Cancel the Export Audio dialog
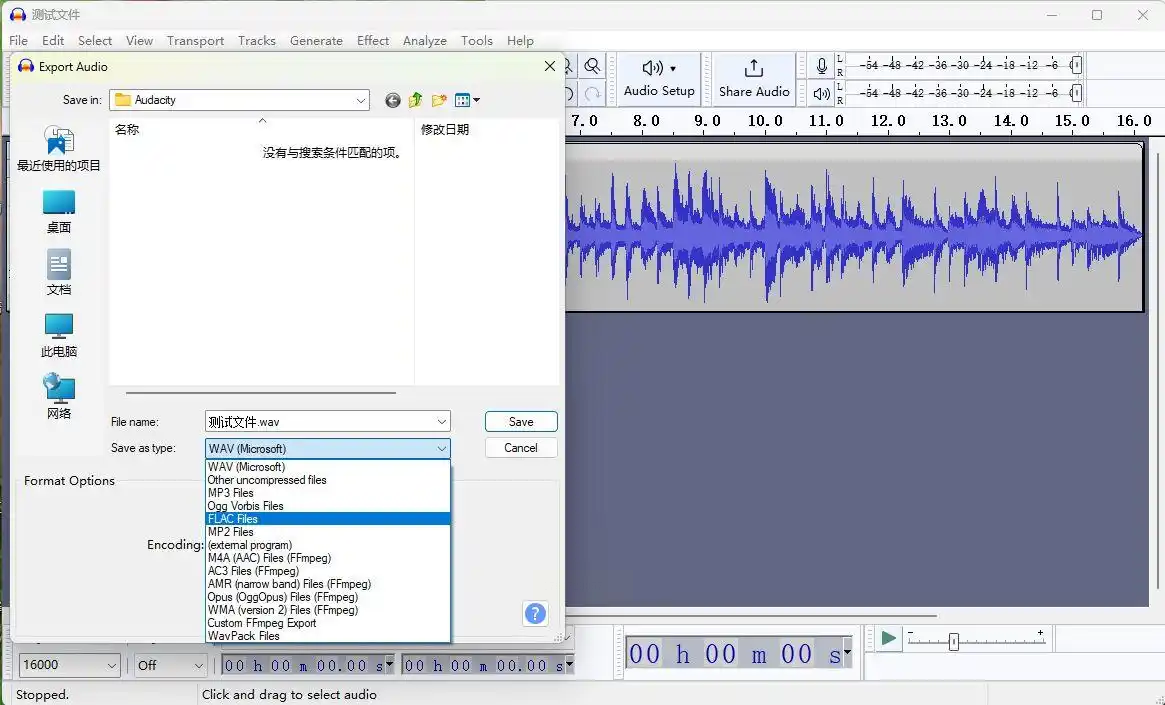1165x705 pixels. click(521, 448)
